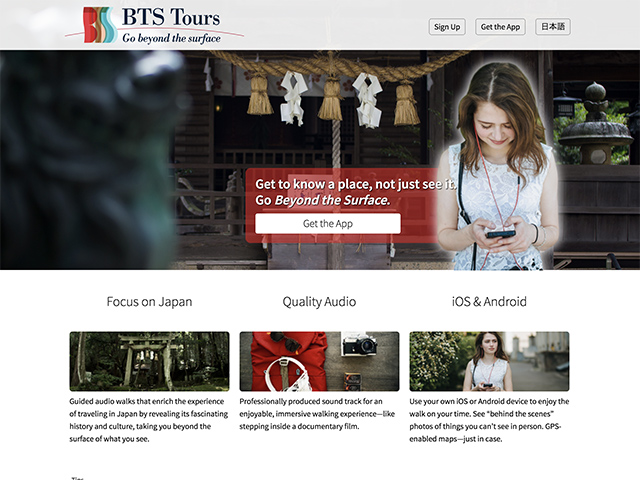This screenshot has width=640, height=480.
Task: Click Get the App in header
Action: click(500, 27)
